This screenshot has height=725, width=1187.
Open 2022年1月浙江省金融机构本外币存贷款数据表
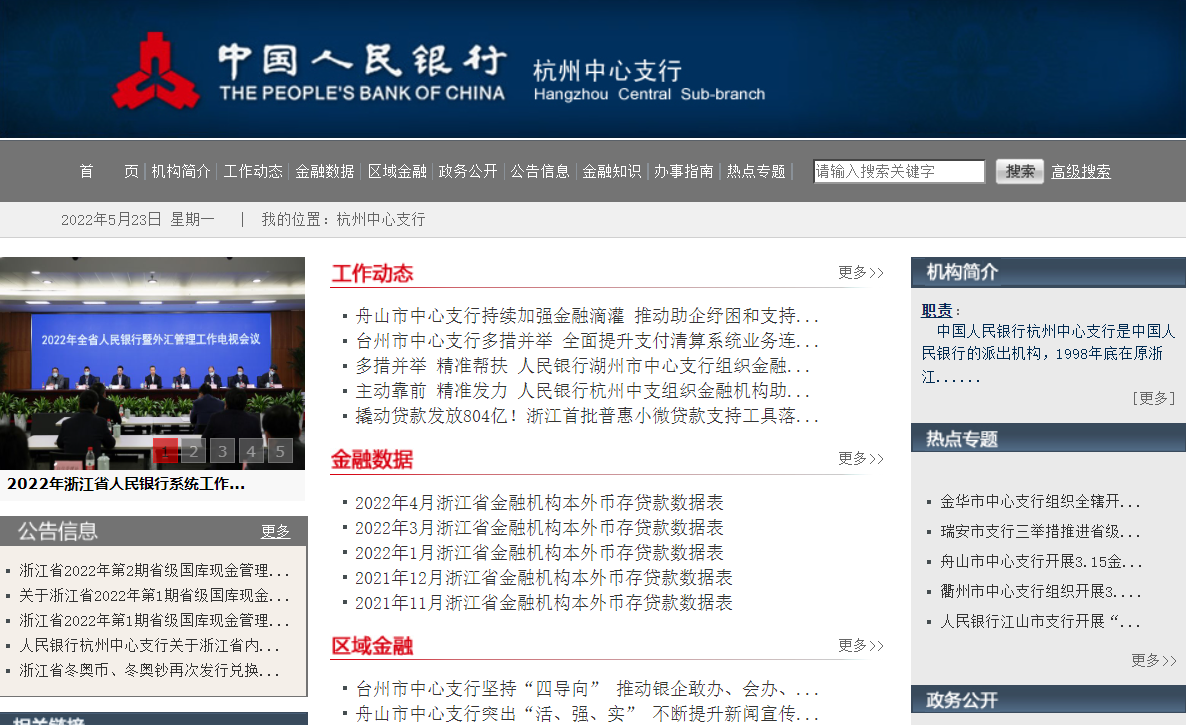click(x=539, y=552)
